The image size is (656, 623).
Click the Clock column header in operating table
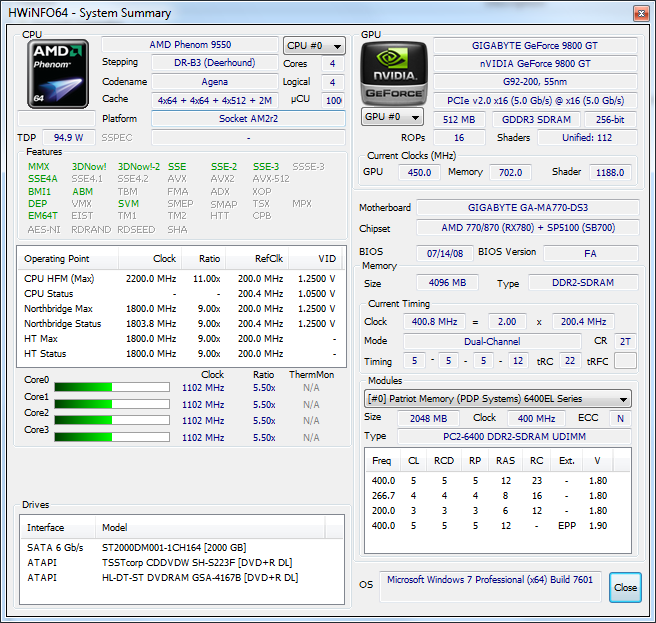[150, 259]
